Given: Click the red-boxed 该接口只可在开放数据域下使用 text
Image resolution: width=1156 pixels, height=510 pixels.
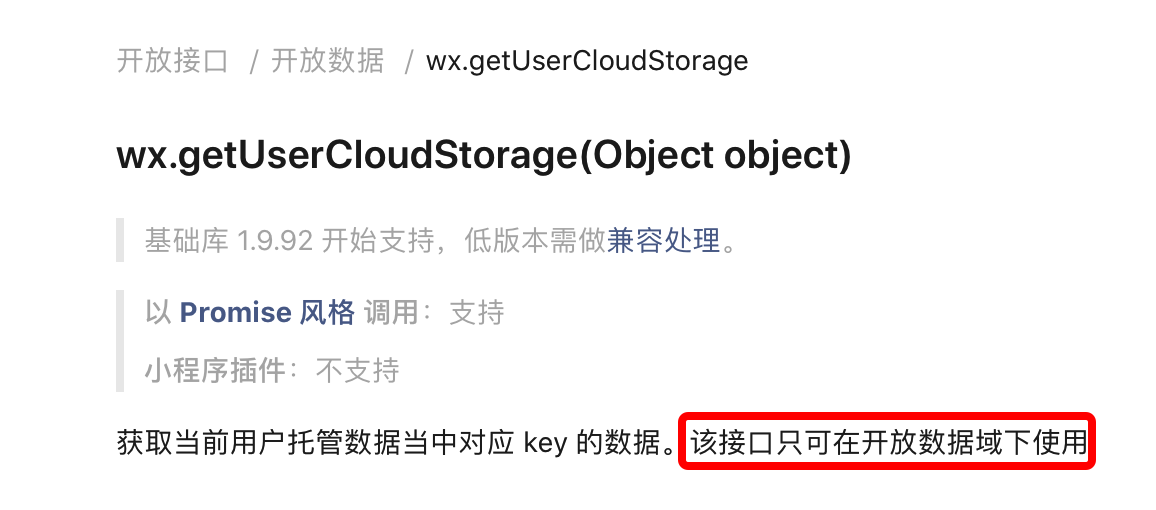Looking at the screenshot, I should point(888,442).
